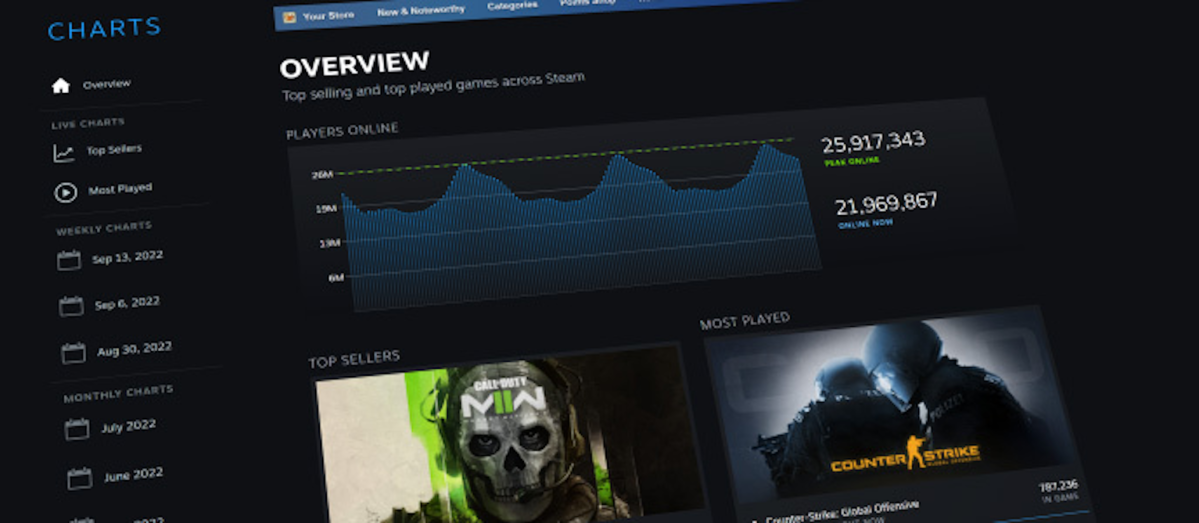Viewport: 1199px width, 523px height.
Task: Click calendar icon beside Sep 13, 2022
Action: coord(69,260)
